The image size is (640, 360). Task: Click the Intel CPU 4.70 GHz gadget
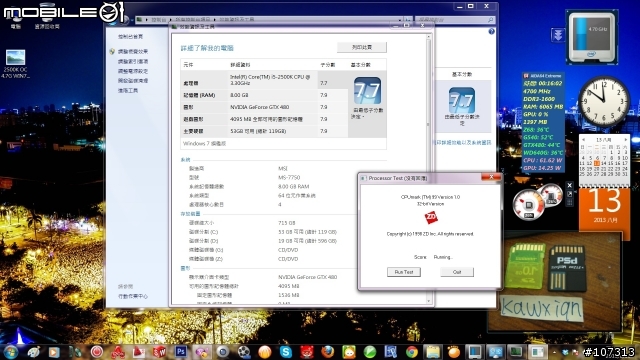(x=592, y=38)
